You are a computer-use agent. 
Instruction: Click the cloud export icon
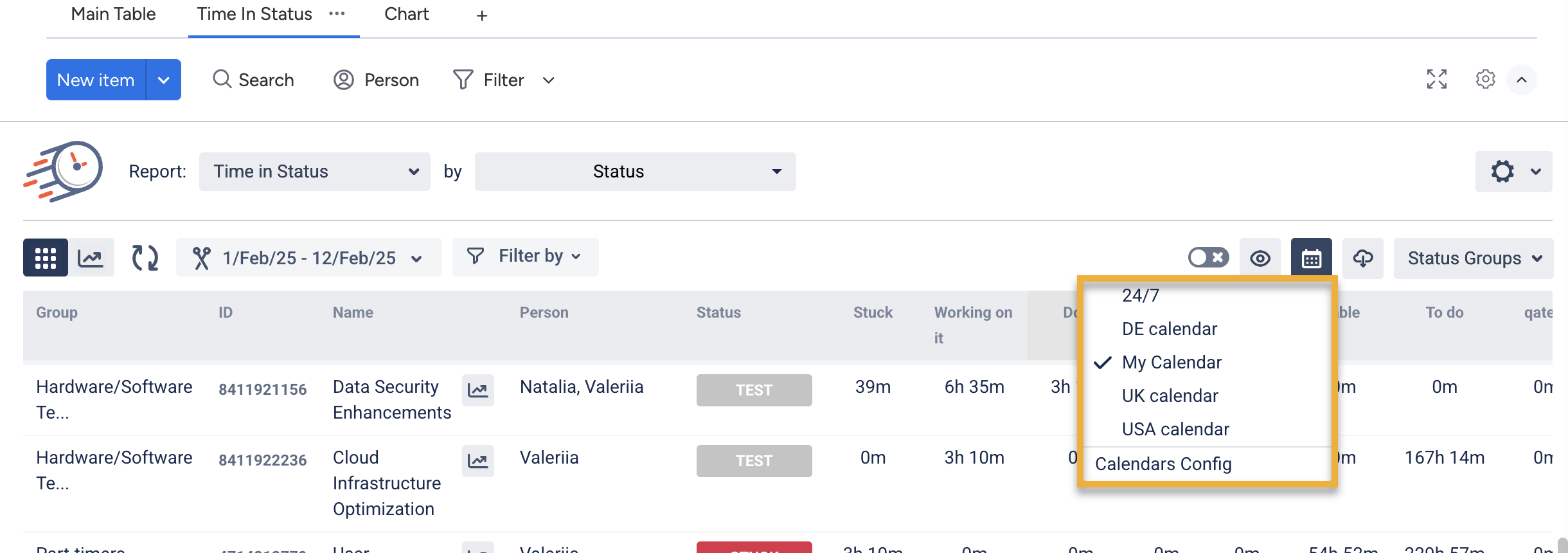[x=1363, y=258]
